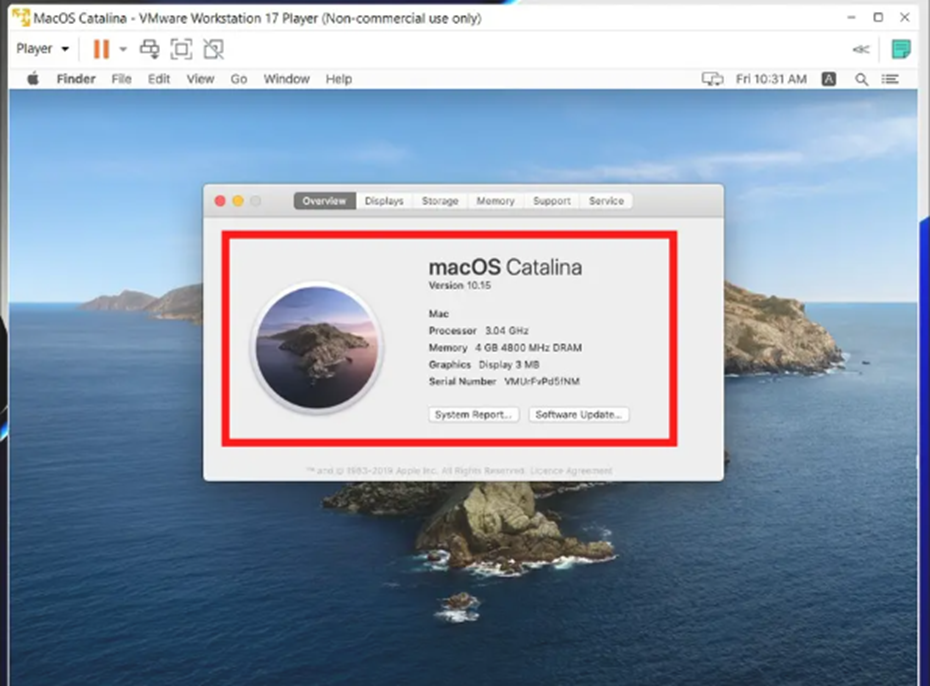Open the File menu
This screenshot has width=930, height=686.
pyautogui.click(x=122, y=79)
